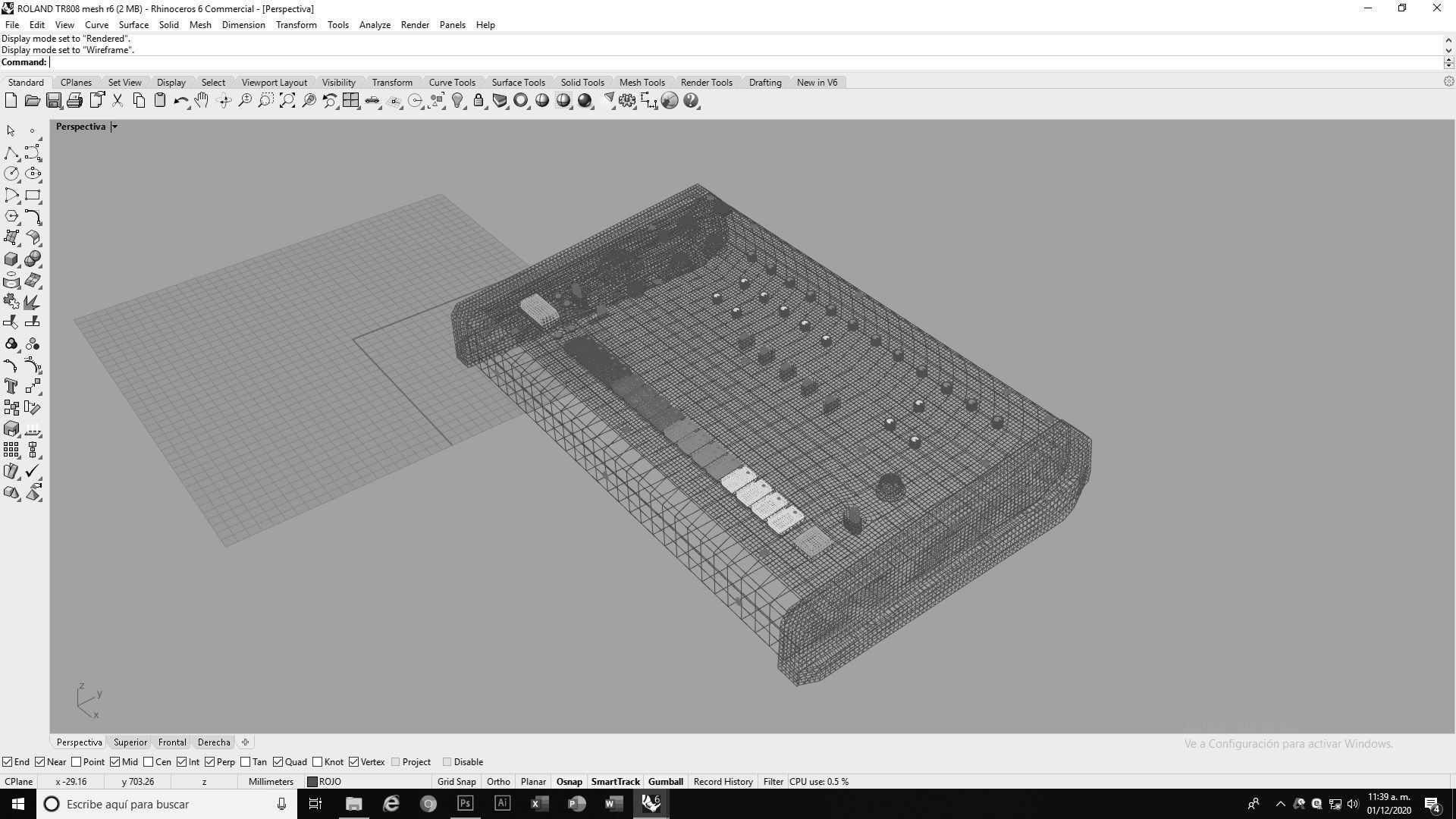Select the Boolean Union spheres tool
This screenshot has width=1456, height=819.
pos(33,259)
